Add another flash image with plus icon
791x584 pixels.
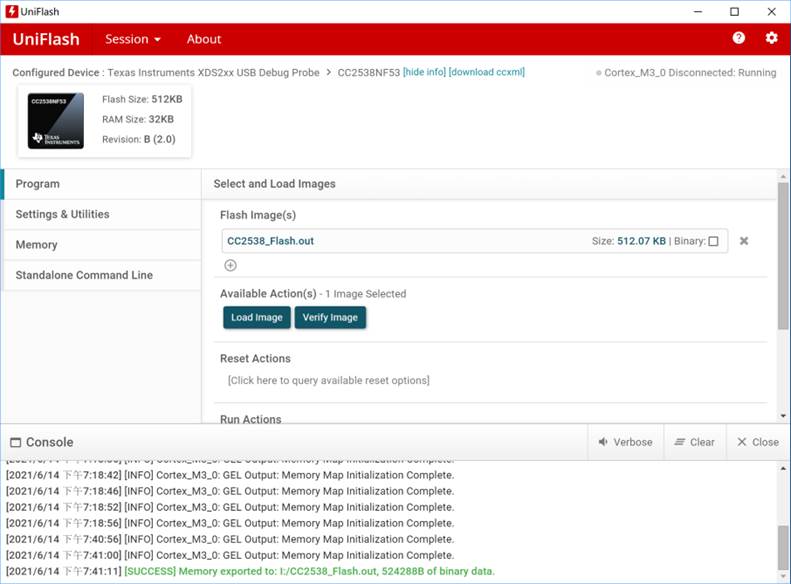[230, 265]
